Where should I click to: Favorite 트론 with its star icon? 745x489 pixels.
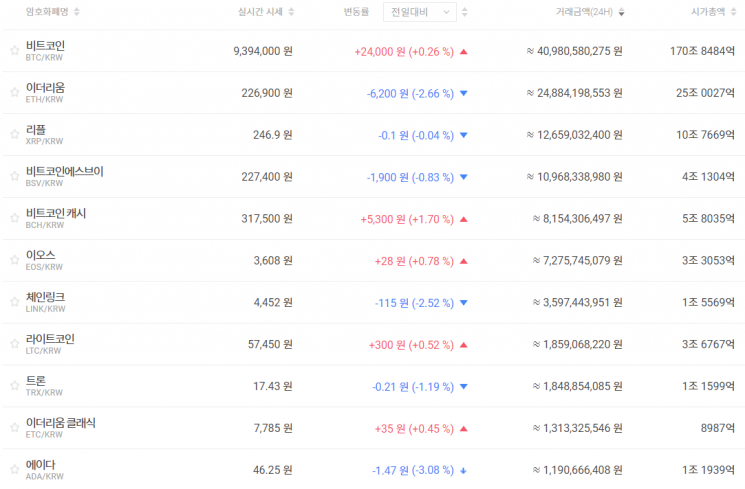coord(15,385)
